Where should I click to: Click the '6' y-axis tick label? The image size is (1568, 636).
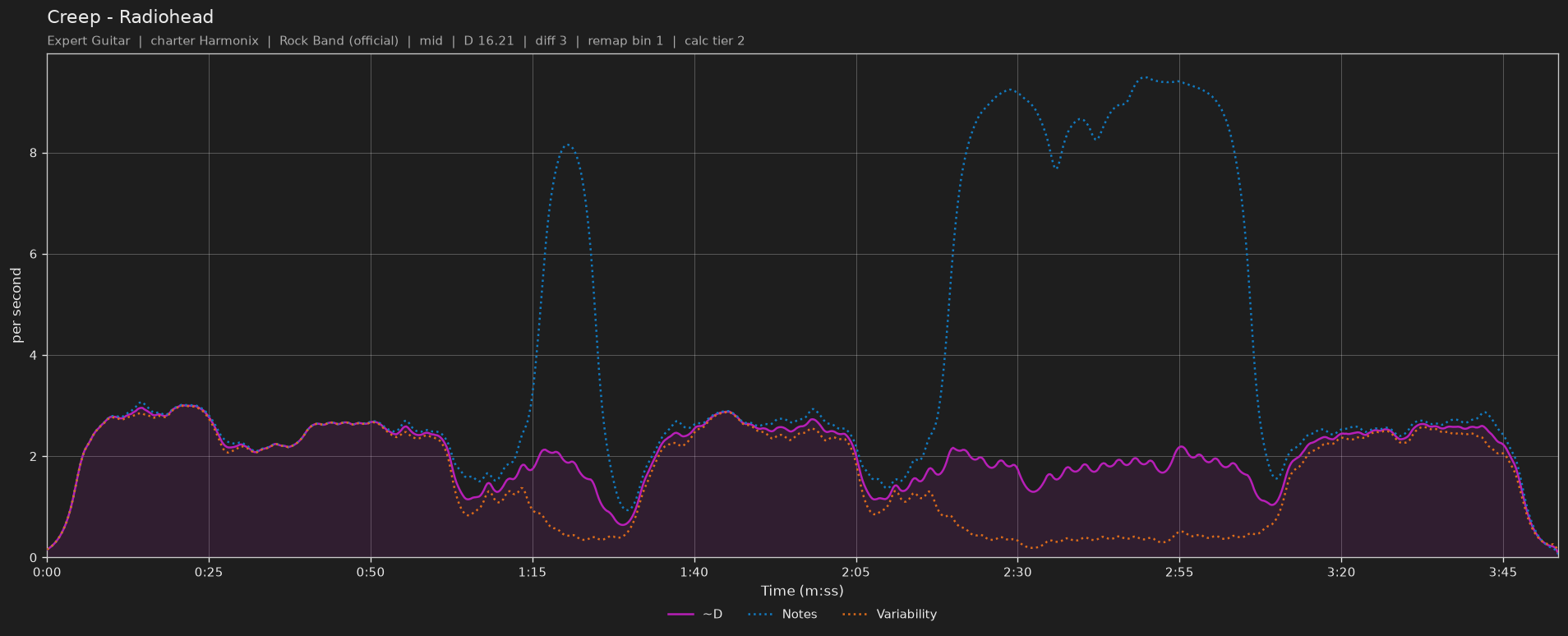[x=35, y=255]
